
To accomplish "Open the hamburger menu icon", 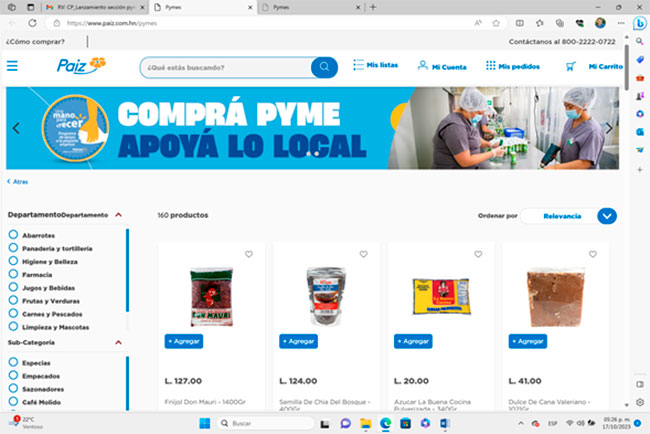I will point(12,66).
